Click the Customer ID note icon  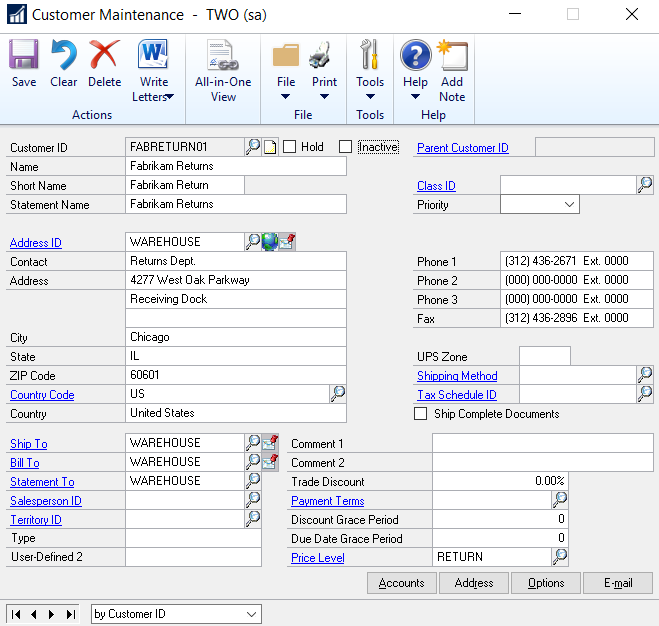click(x=270, y=147)
